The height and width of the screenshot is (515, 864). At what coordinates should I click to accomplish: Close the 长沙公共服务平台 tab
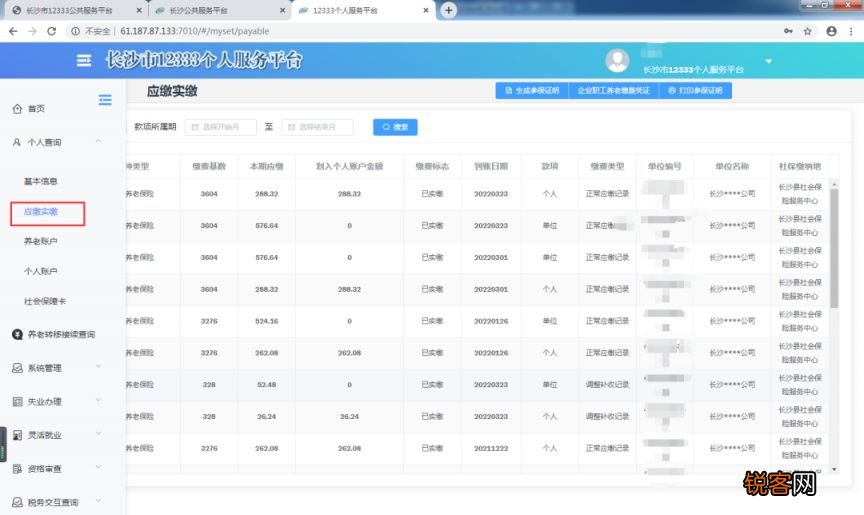pyautogui.click(x=282, y=10)
